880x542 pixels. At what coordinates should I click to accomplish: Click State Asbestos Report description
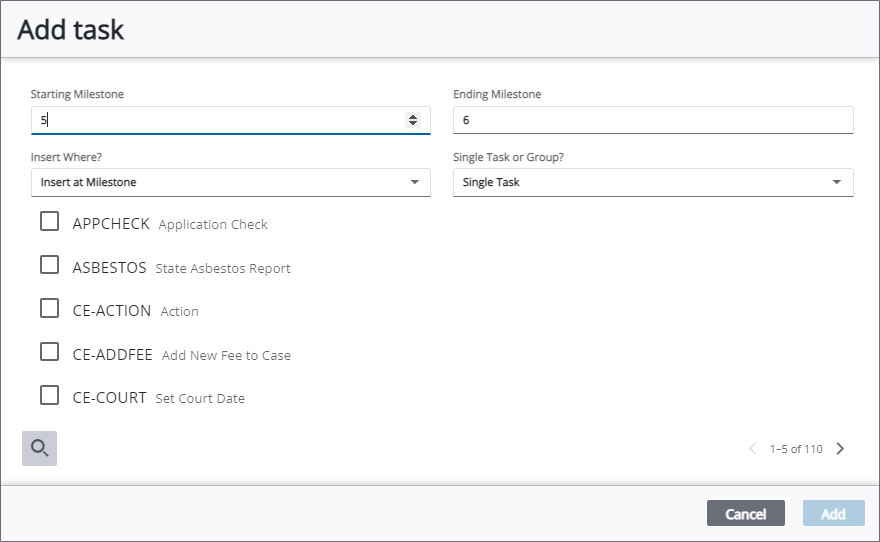tap(223, 268)
